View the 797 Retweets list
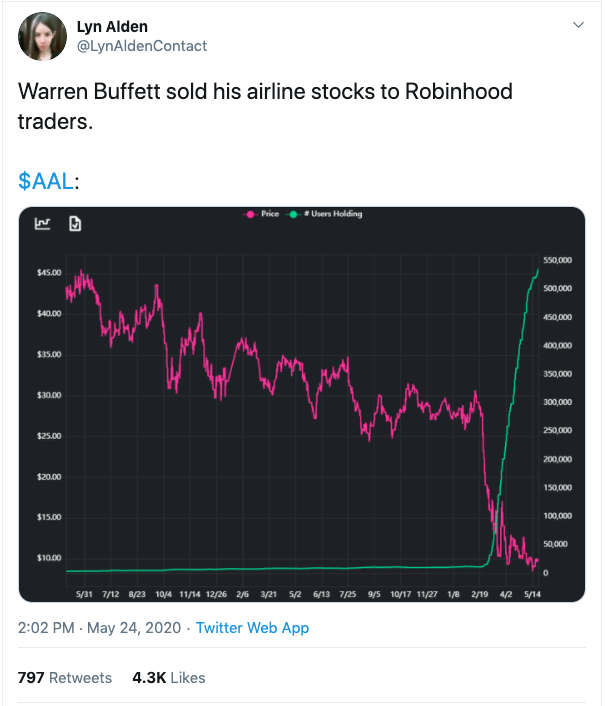This screenshot has width=605, height=706. [x=65, y=678]
